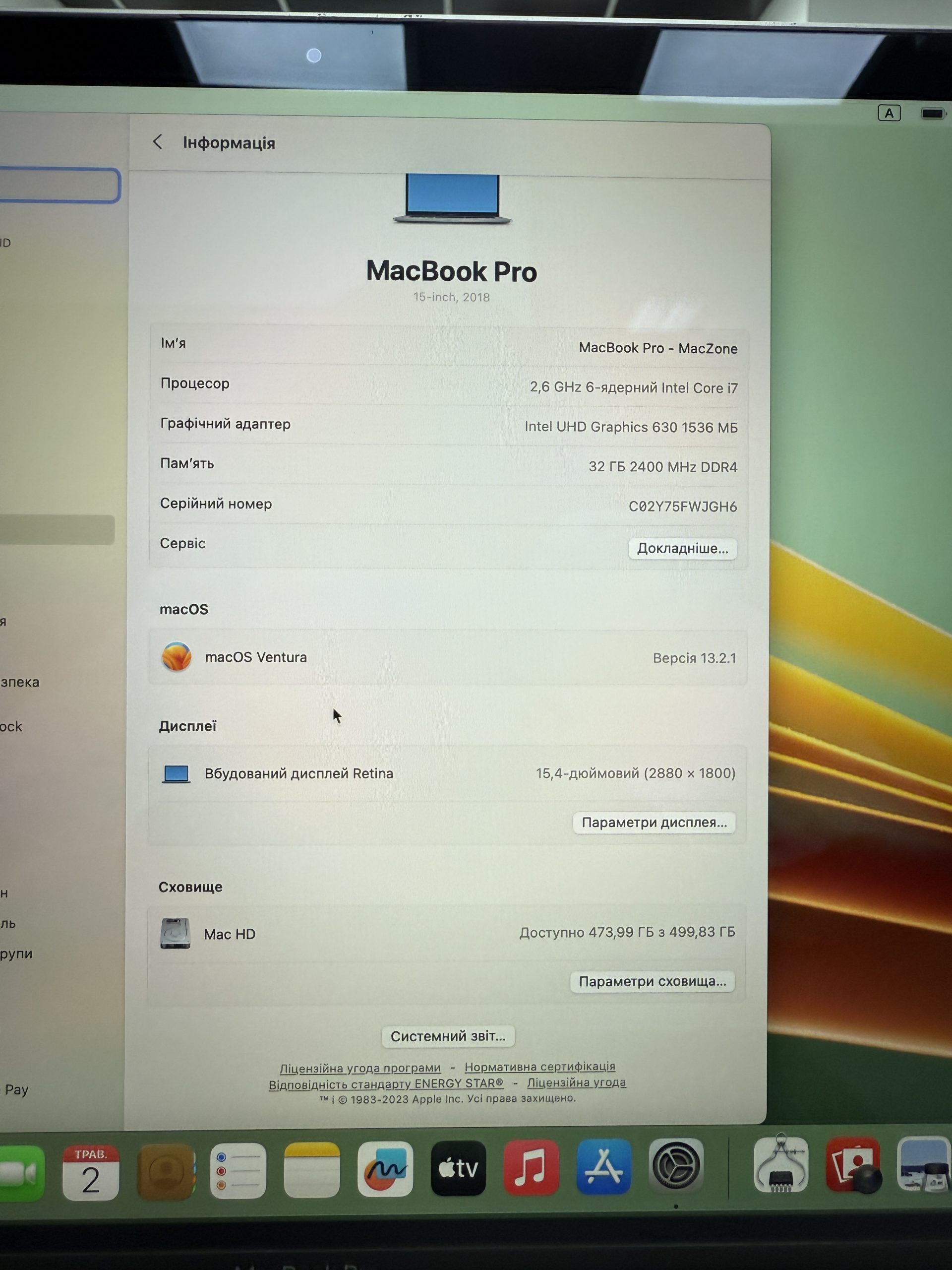
Task: Click the 15-inch, 2018 subtitle
Action: tap(452, 297)
